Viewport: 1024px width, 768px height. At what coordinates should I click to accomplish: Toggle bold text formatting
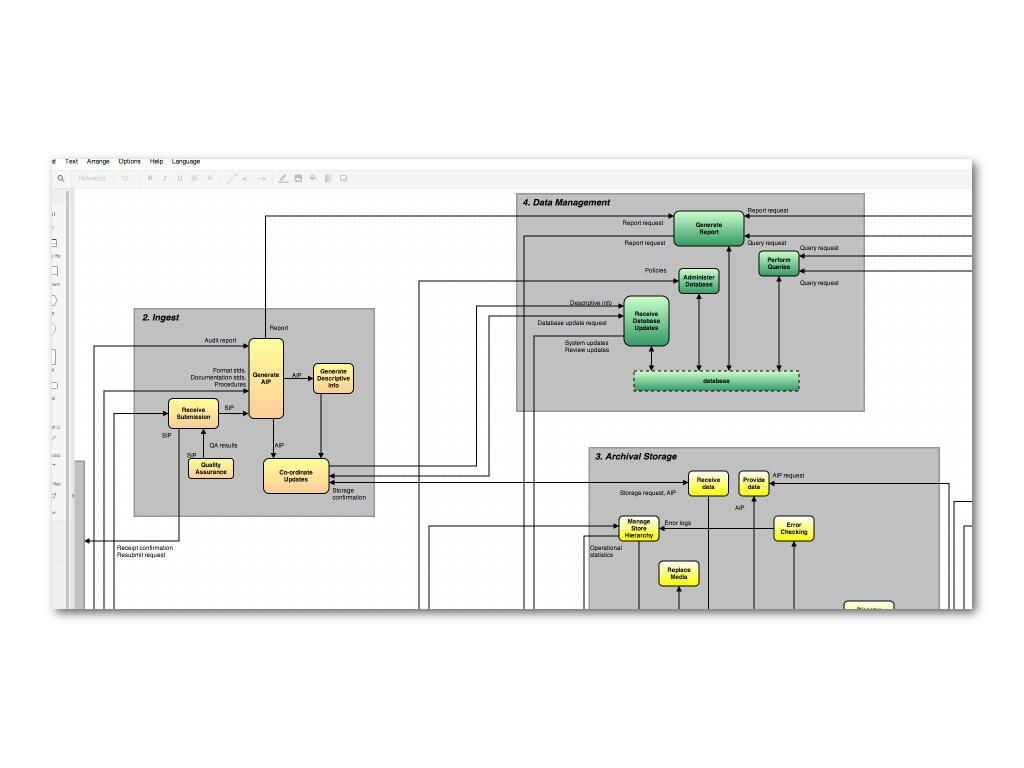click(x=150, y=178)
